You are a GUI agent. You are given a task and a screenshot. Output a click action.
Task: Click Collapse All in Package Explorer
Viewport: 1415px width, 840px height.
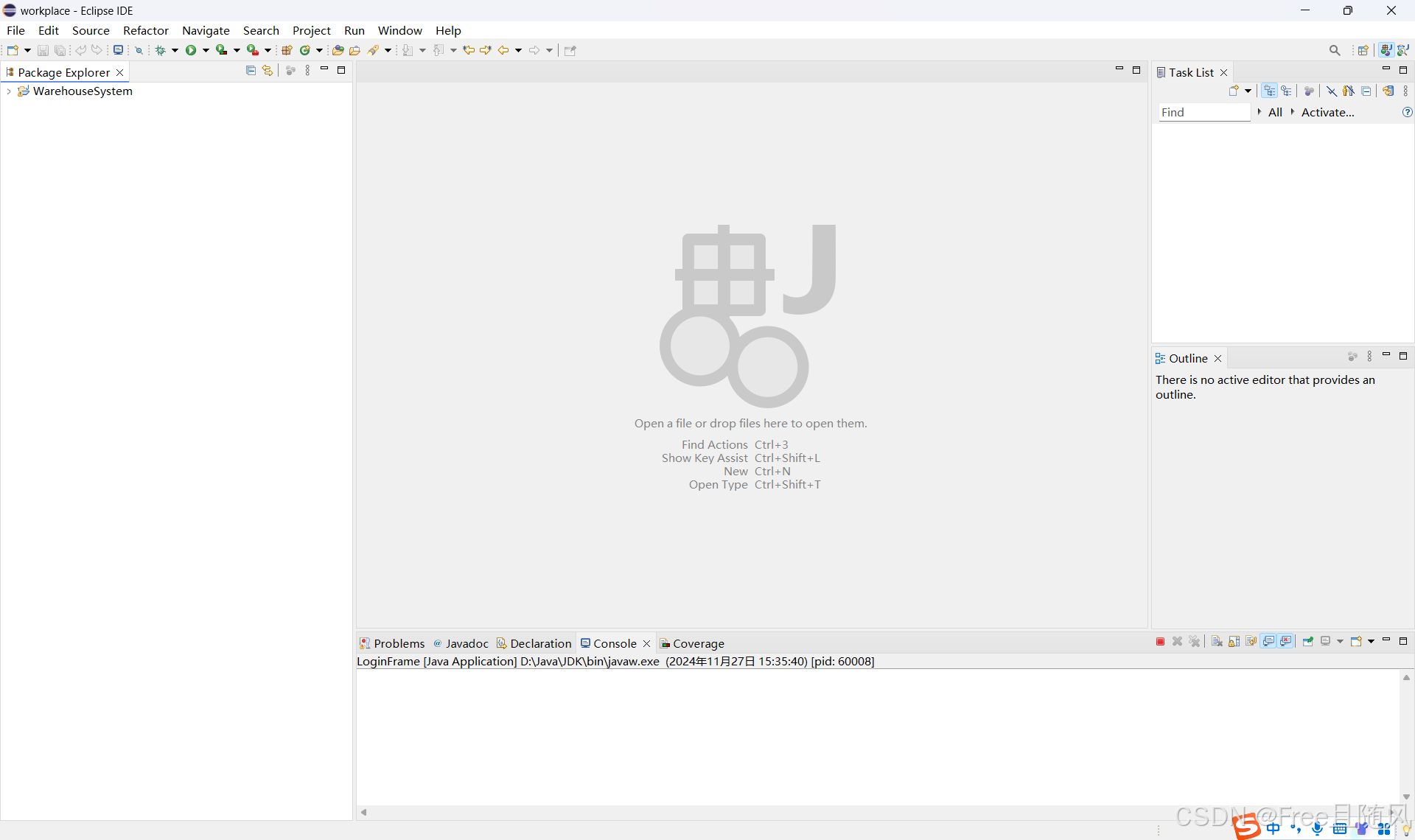(251, 70)
